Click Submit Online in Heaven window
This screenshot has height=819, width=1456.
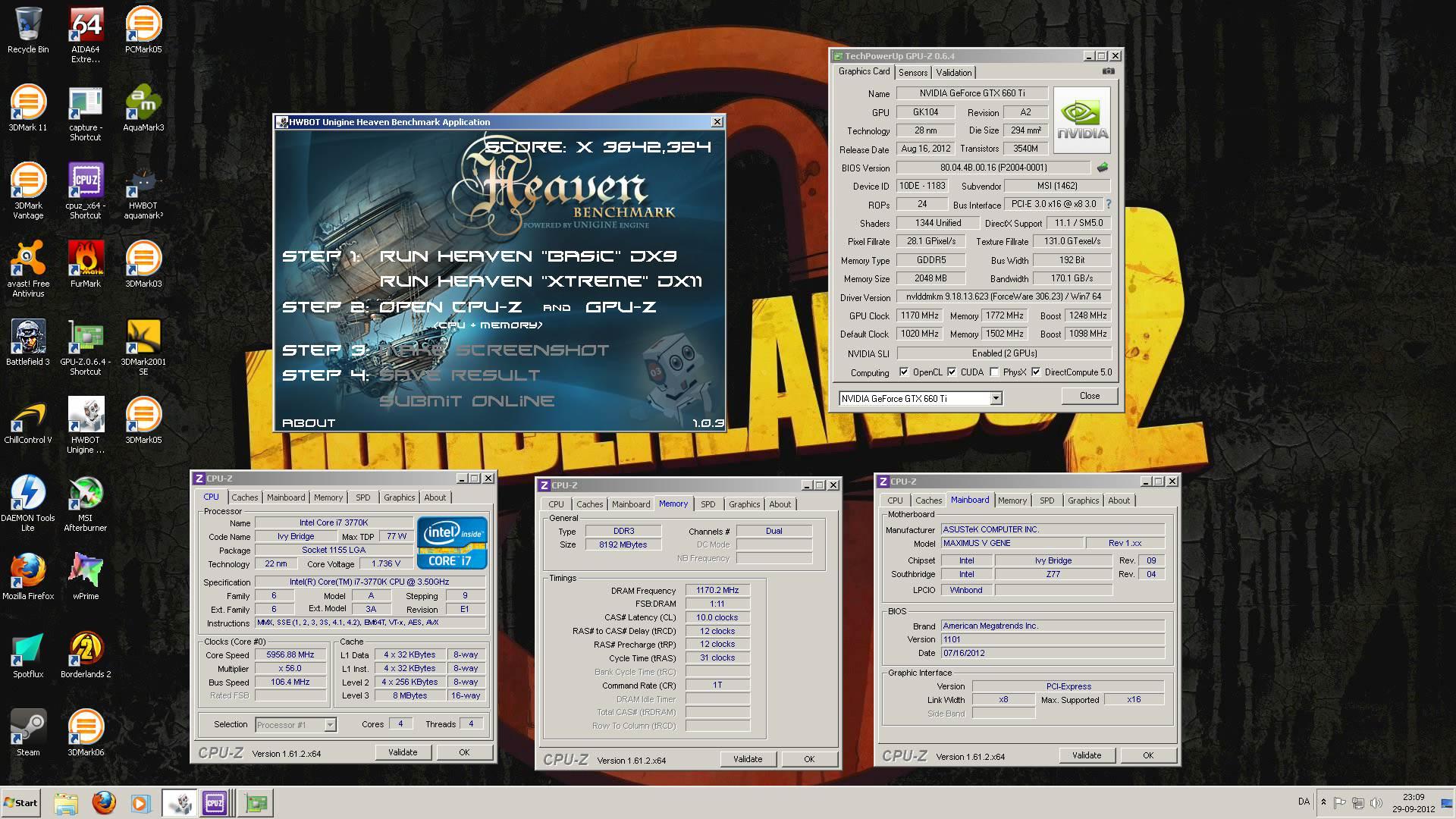(x=467, y=401)
